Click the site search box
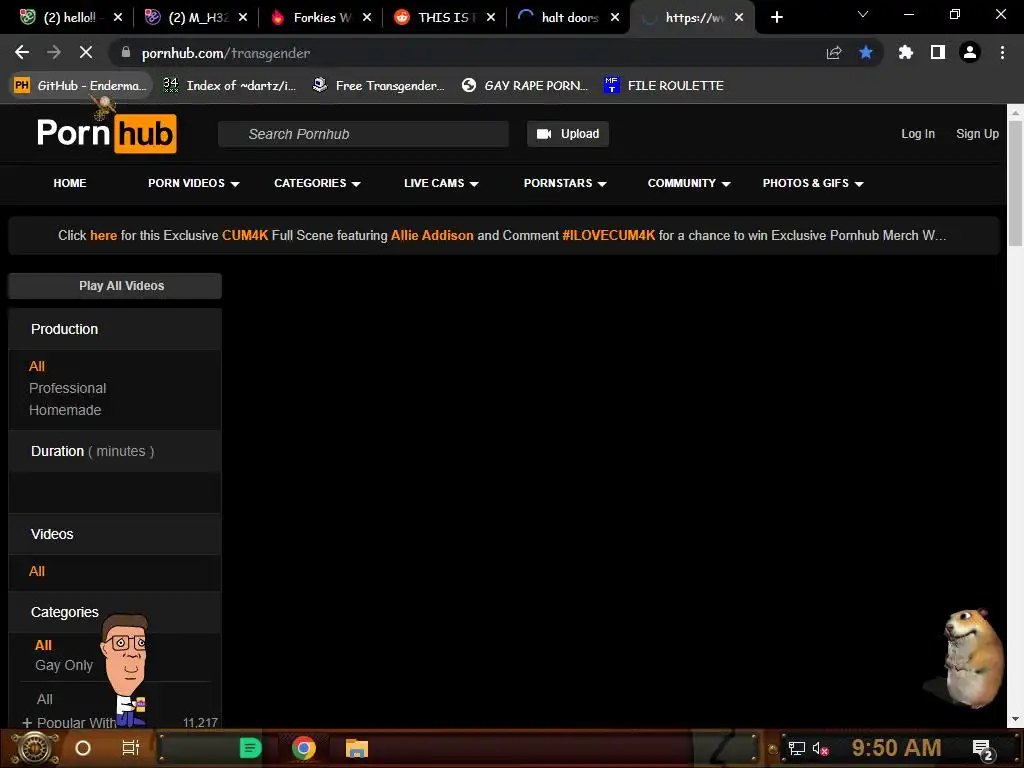This screenshot has width=1024, height=768. pos(363,134)
